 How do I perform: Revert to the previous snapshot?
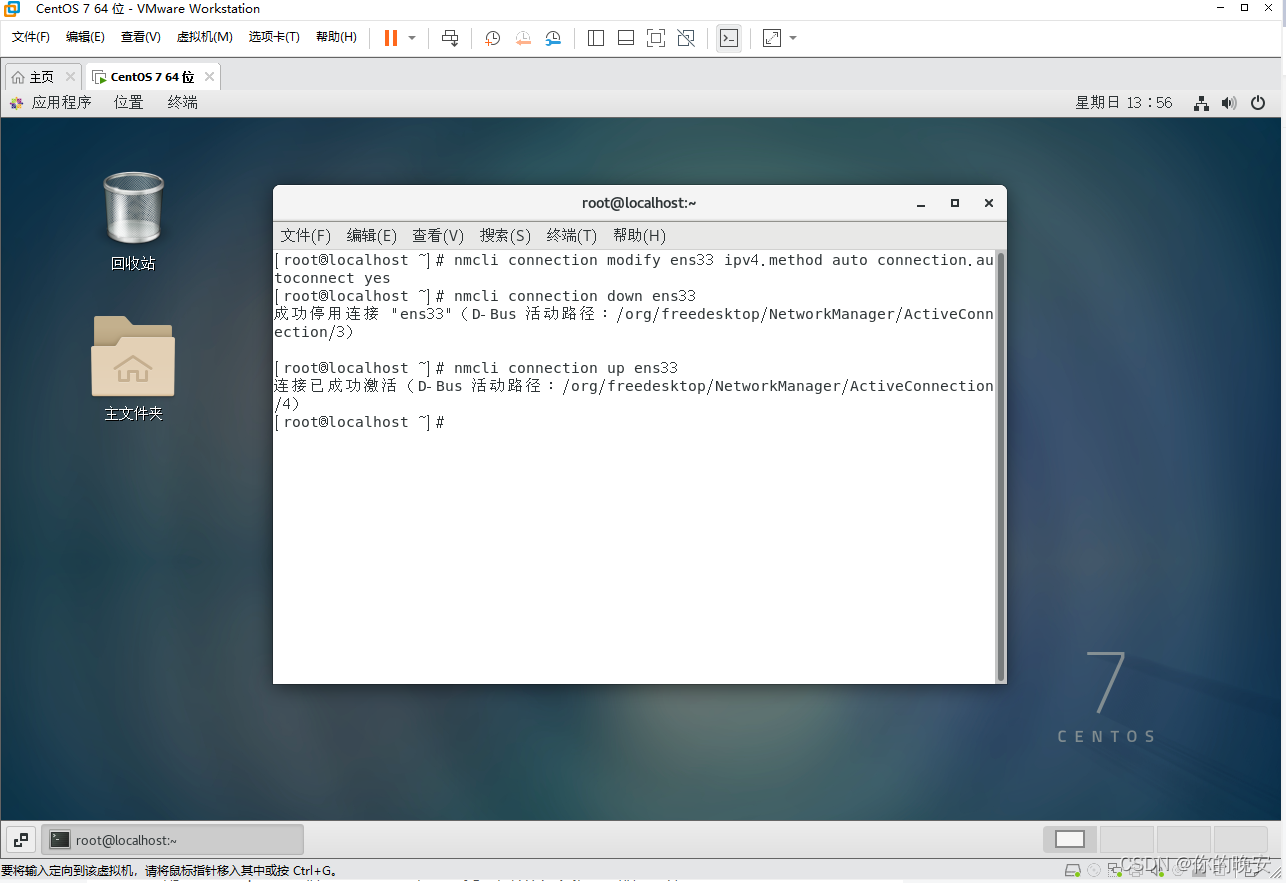click(523, 38)
